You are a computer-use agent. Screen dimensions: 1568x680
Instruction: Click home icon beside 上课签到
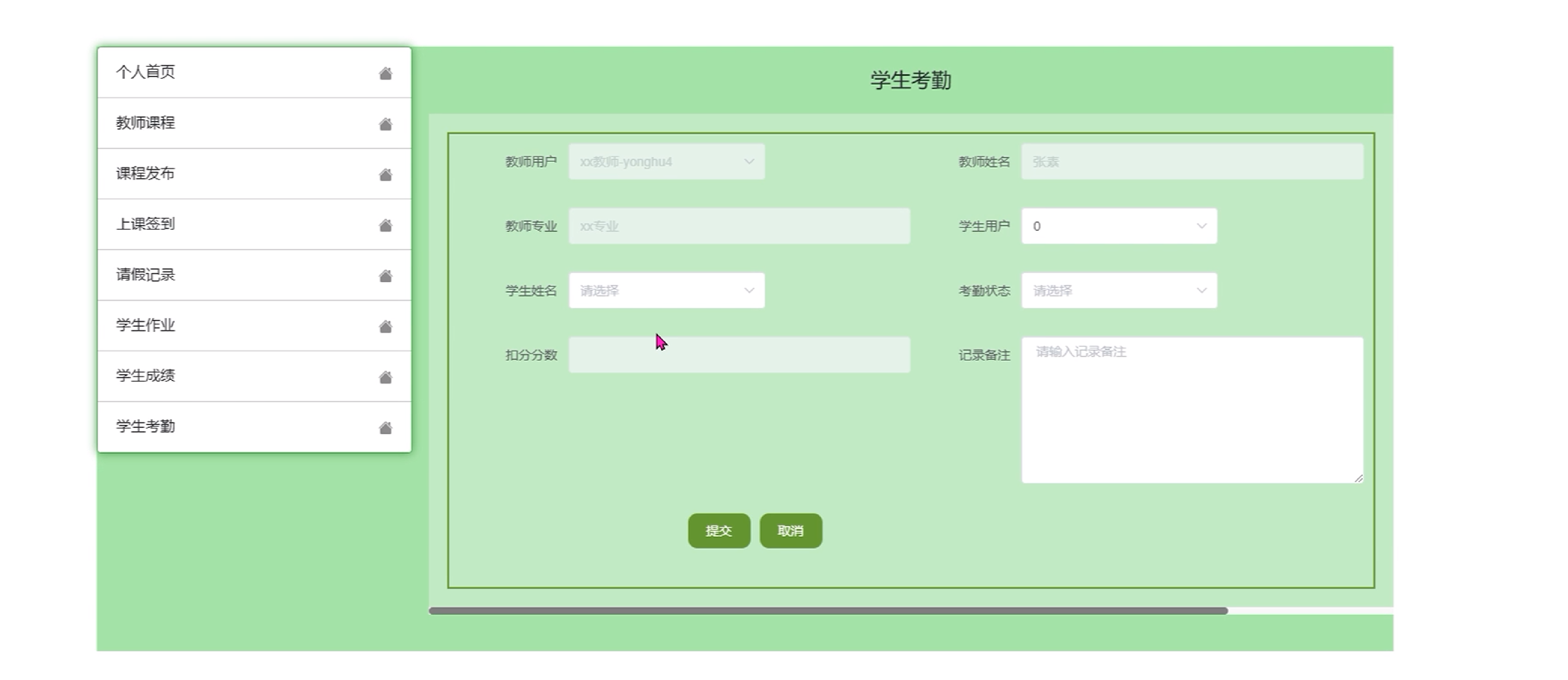(385, 226)
